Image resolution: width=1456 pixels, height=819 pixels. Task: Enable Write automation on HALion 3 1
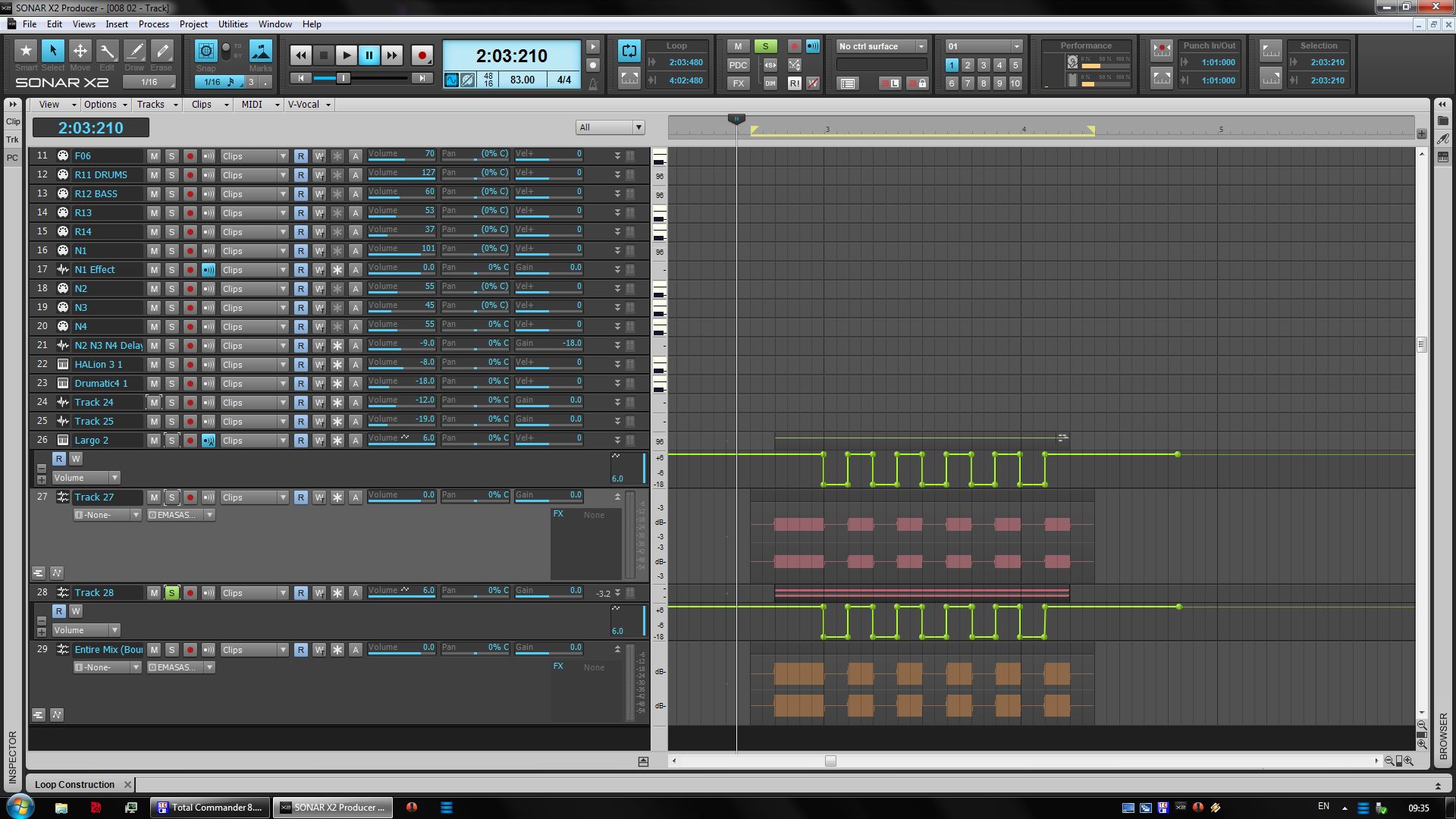pyautogui.click(x=319, y=364)
